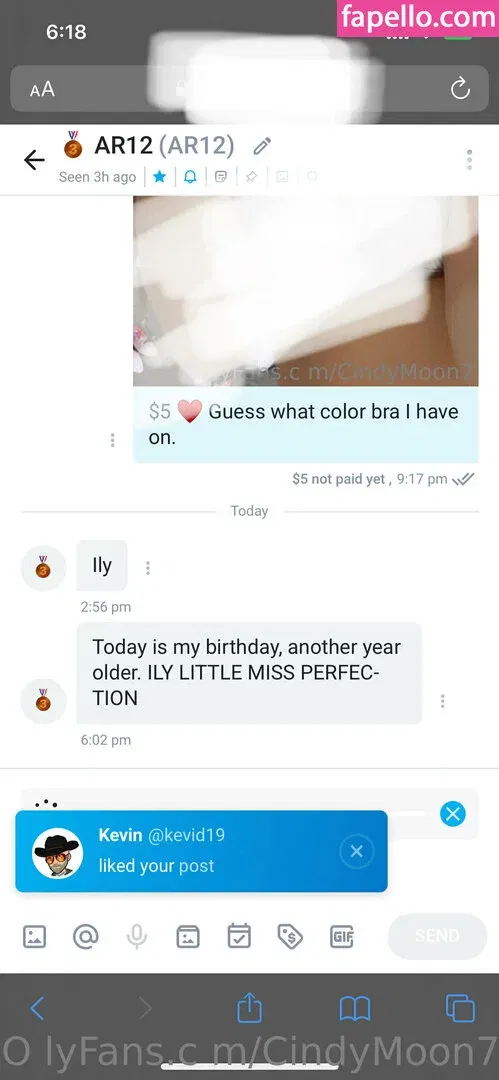The width and height of the screenshot is (499, 1080).
Task: Open options for the $5 bra message
Action: (x=112, y=439)
